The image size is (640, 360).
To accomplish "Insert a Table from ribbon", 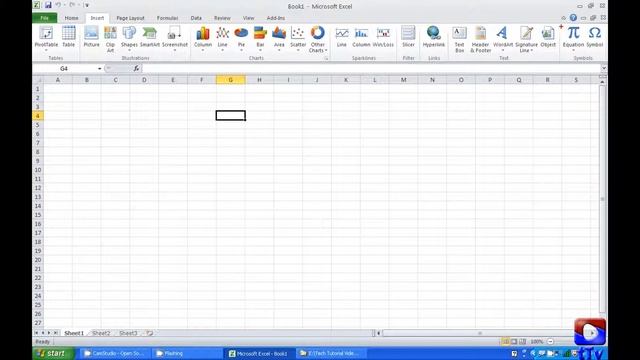I will [x=69, y=37].
